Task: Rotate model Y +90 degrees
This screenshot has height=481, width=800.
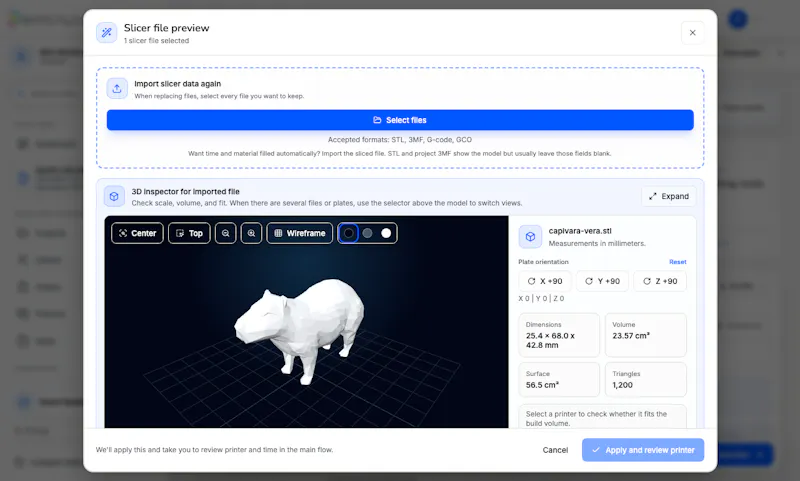Action: pyautogui.click(x=603, y=281)
